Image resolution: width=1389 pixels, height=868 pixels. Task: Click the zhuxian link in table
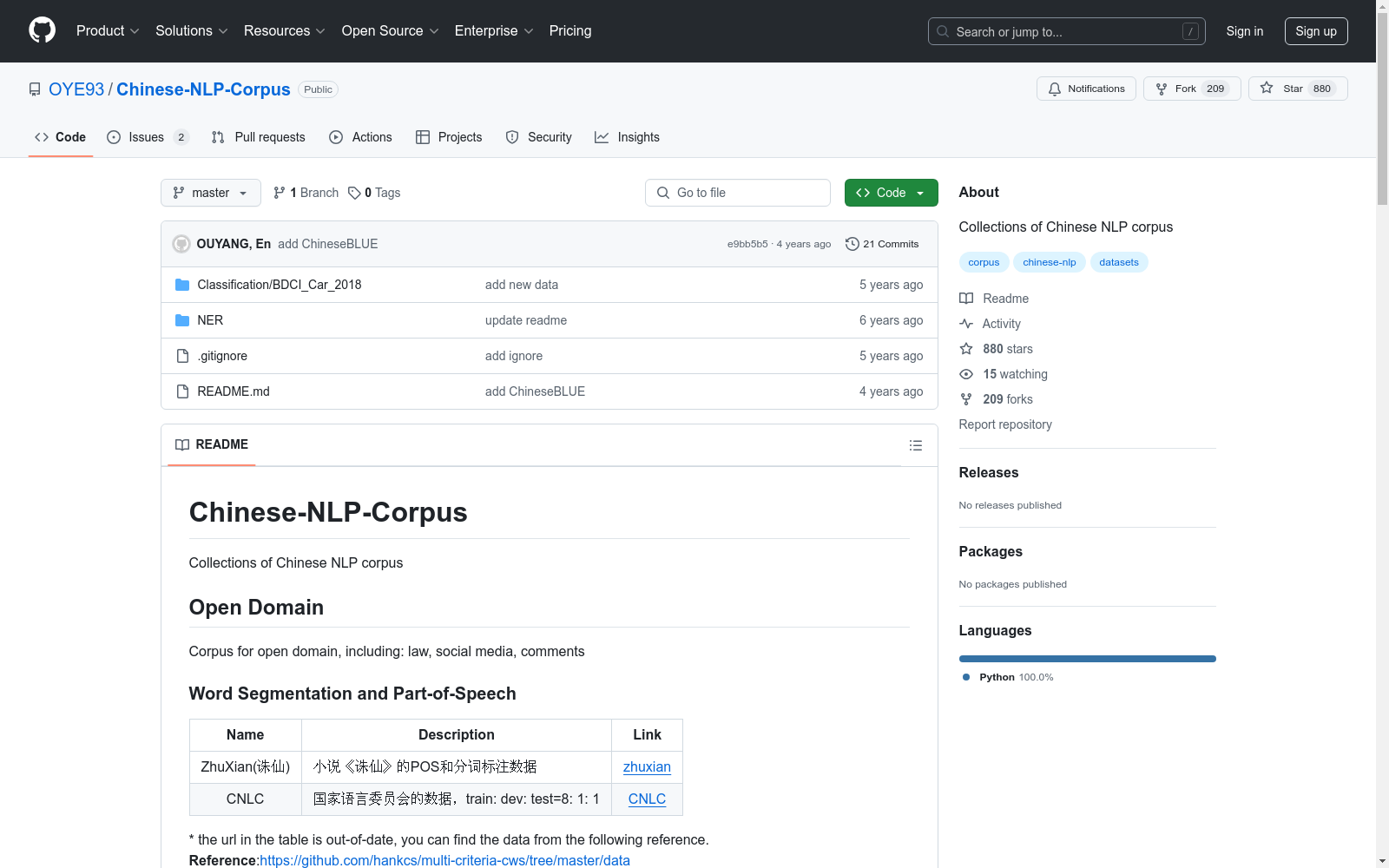[x=647, y=767]
